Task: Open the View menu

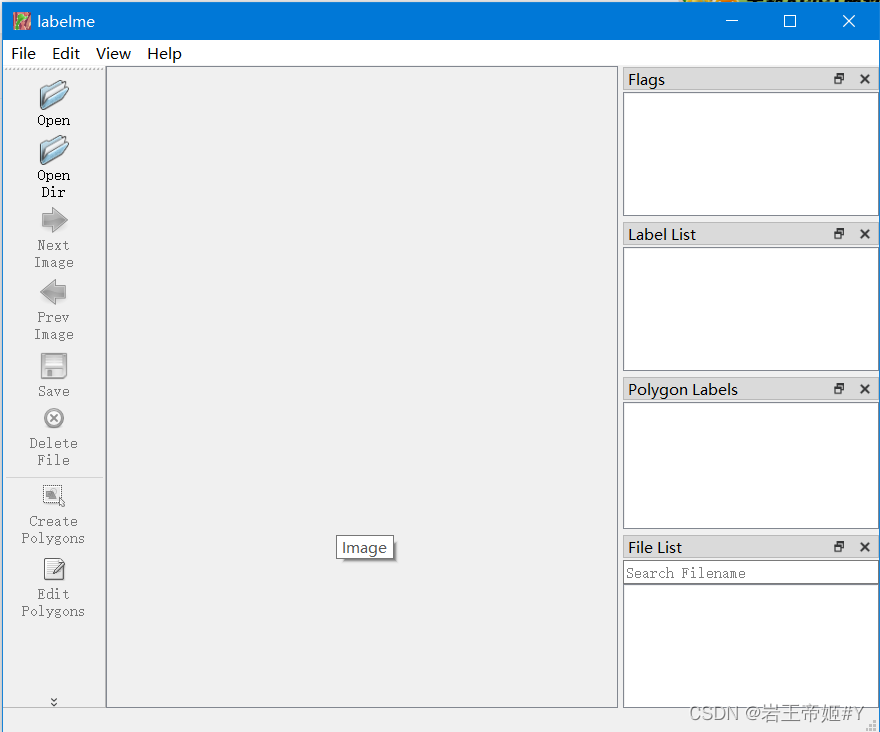Action: [113, 53]
